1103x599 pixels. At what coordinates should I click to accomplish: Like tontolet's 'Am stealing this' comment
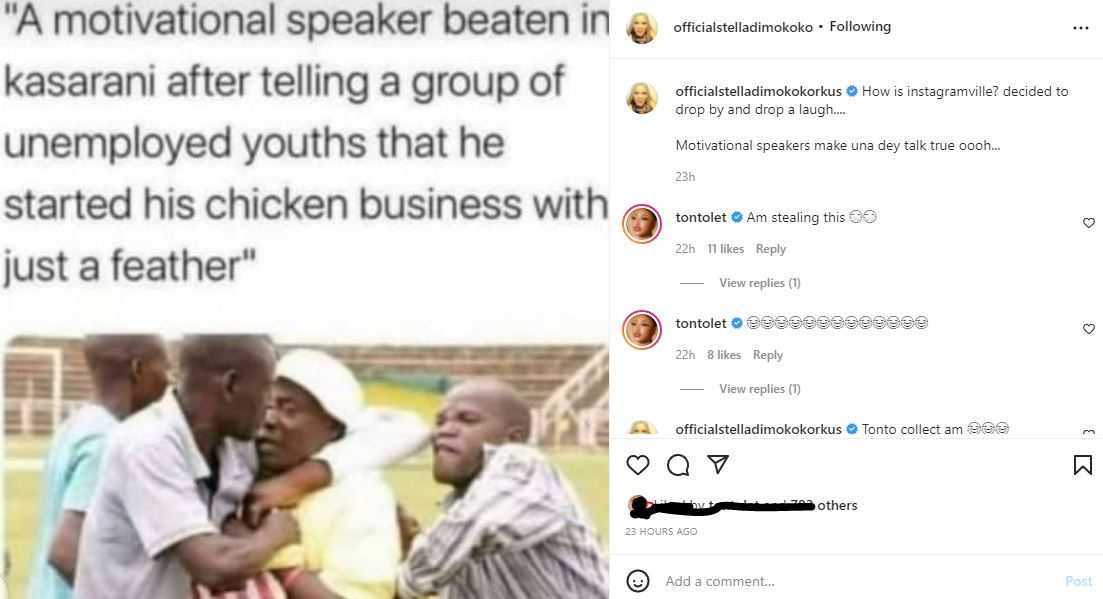click(x=1088, y=223)
